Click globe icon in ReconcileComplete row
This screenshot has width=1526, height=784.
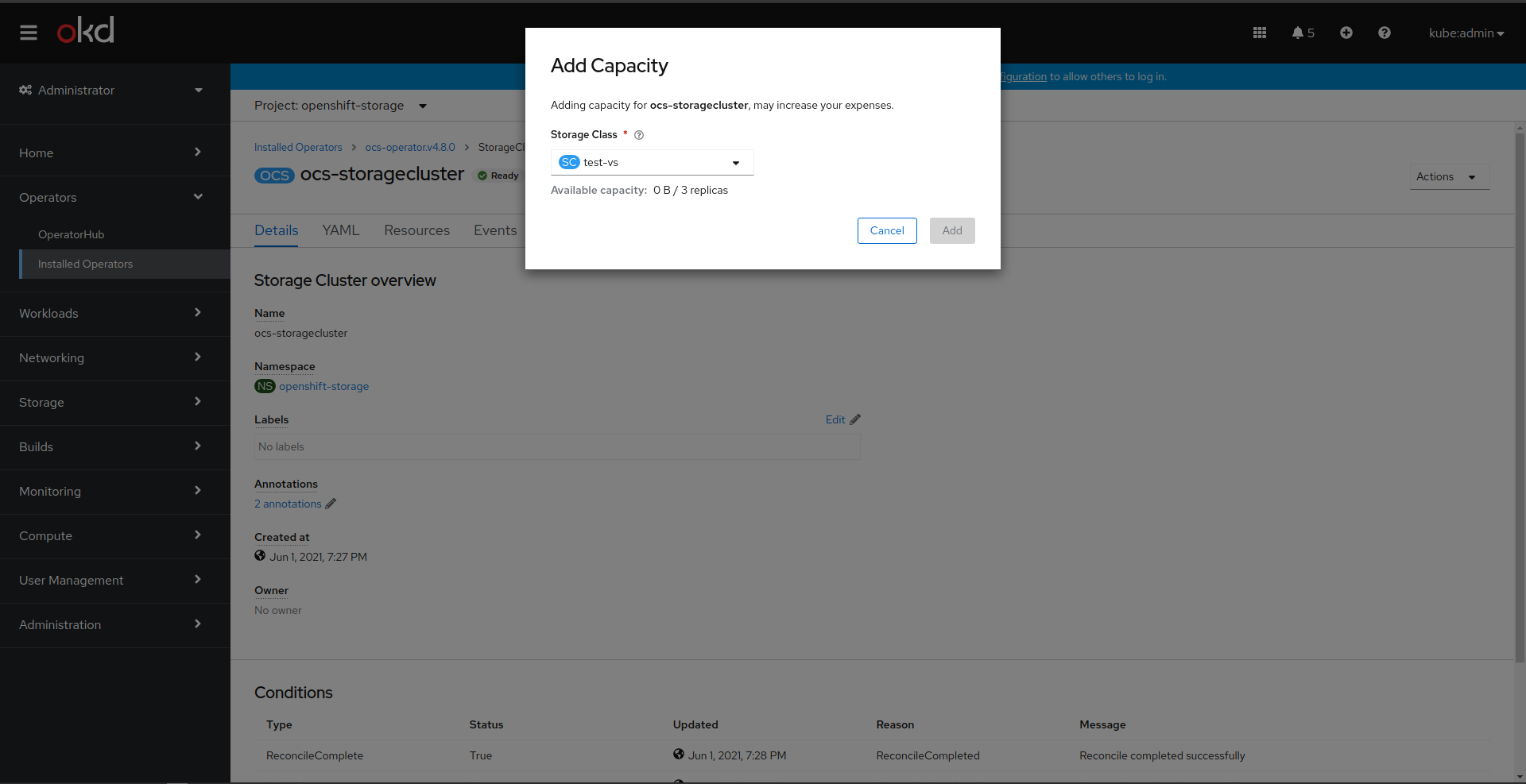click(679, 754)
